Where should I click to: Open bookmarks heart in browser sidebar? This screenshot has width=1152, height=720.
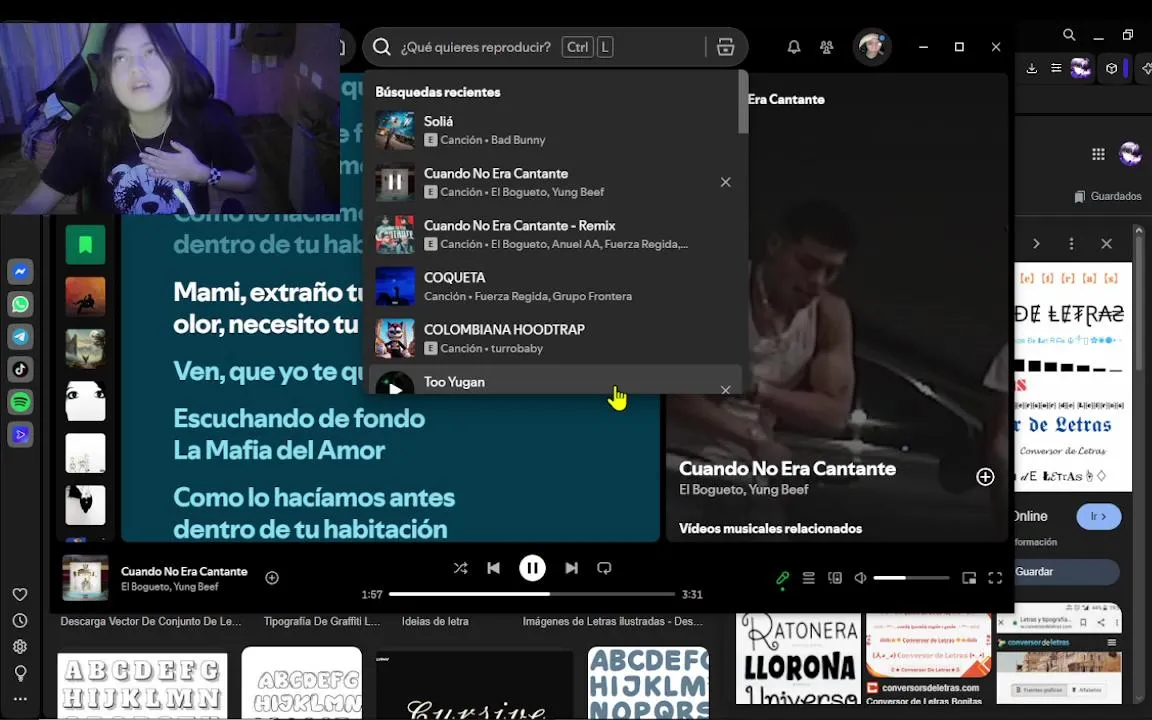(x=20, y=594)
